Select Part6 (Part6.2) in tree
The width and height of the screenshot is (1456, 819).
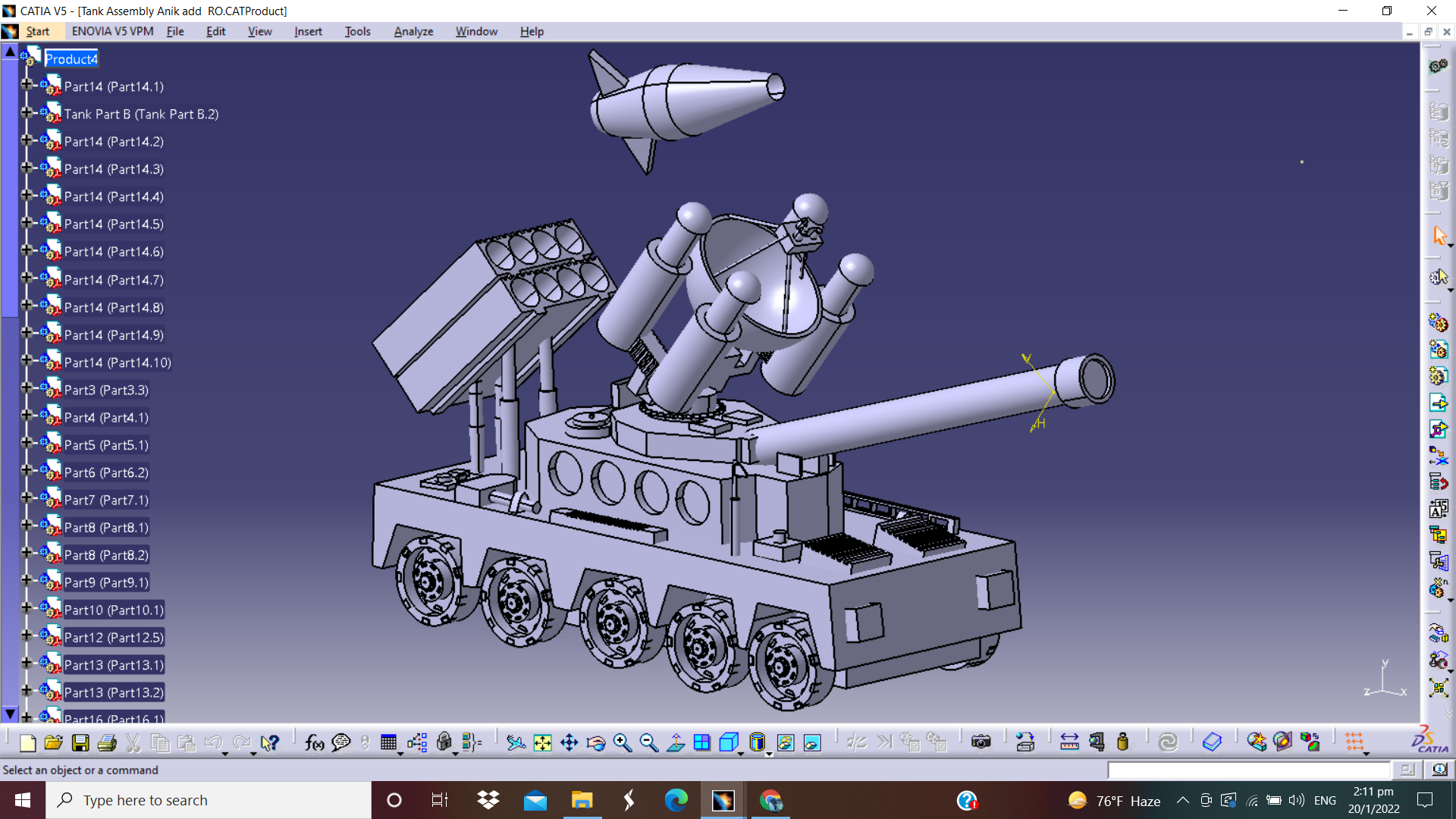click(106, 472)
